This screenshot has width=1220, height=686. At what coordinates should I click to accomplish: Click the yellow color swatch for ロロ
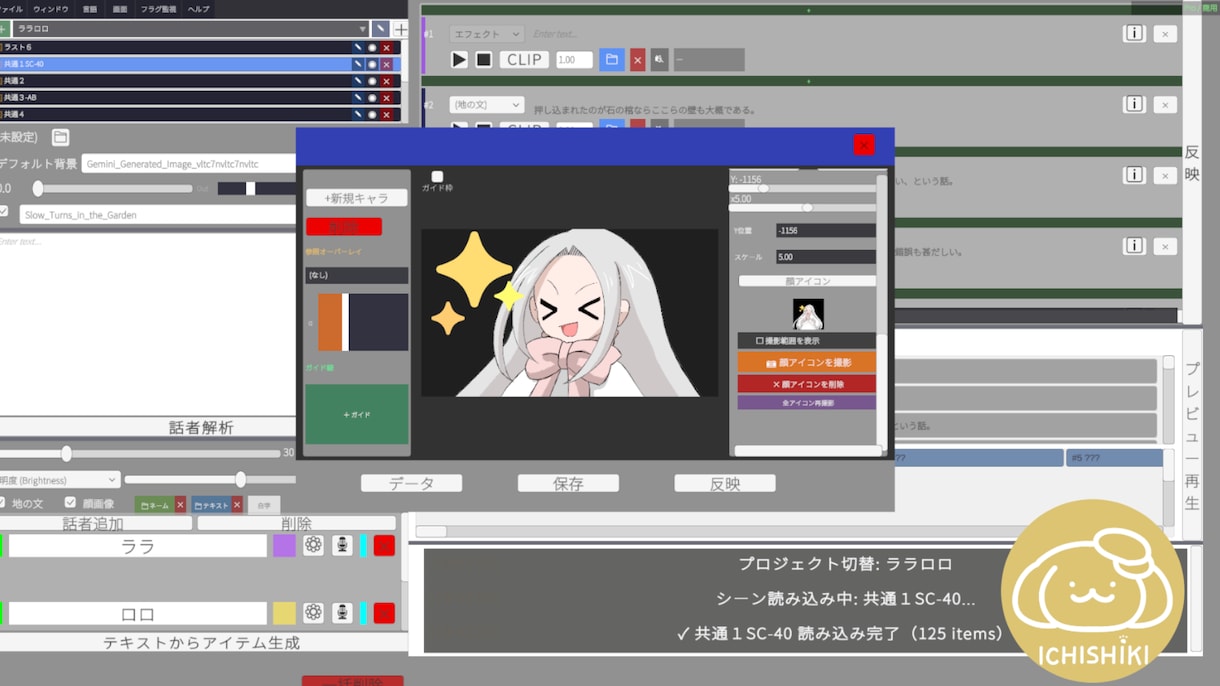[284, 613]
